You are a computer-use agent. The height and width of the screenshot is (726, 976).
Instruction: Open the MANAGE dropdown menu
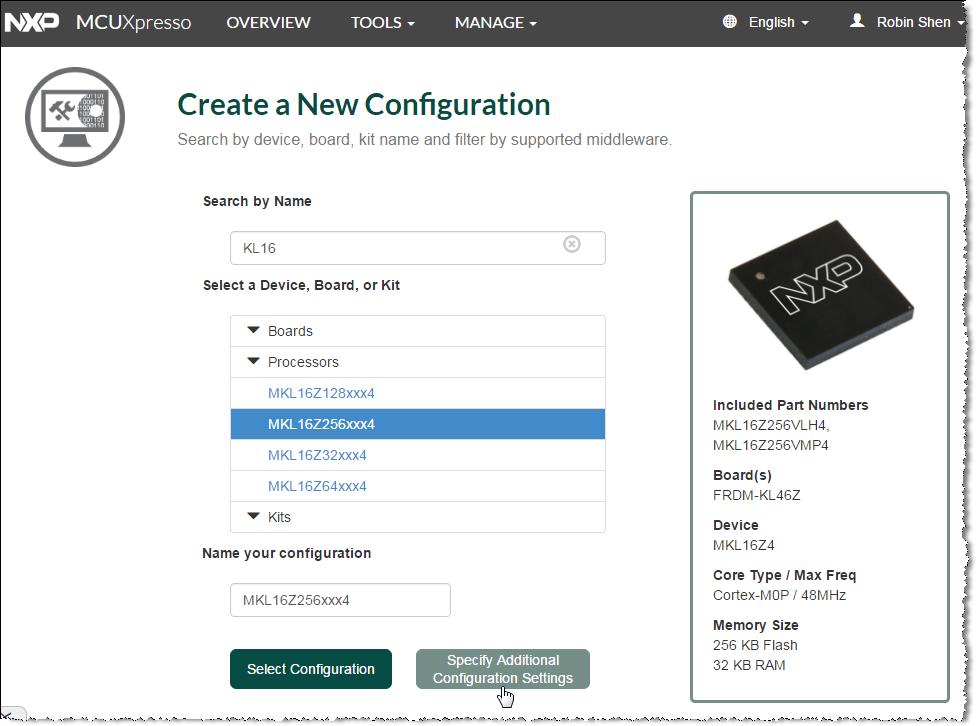click(x=495, y=22)
